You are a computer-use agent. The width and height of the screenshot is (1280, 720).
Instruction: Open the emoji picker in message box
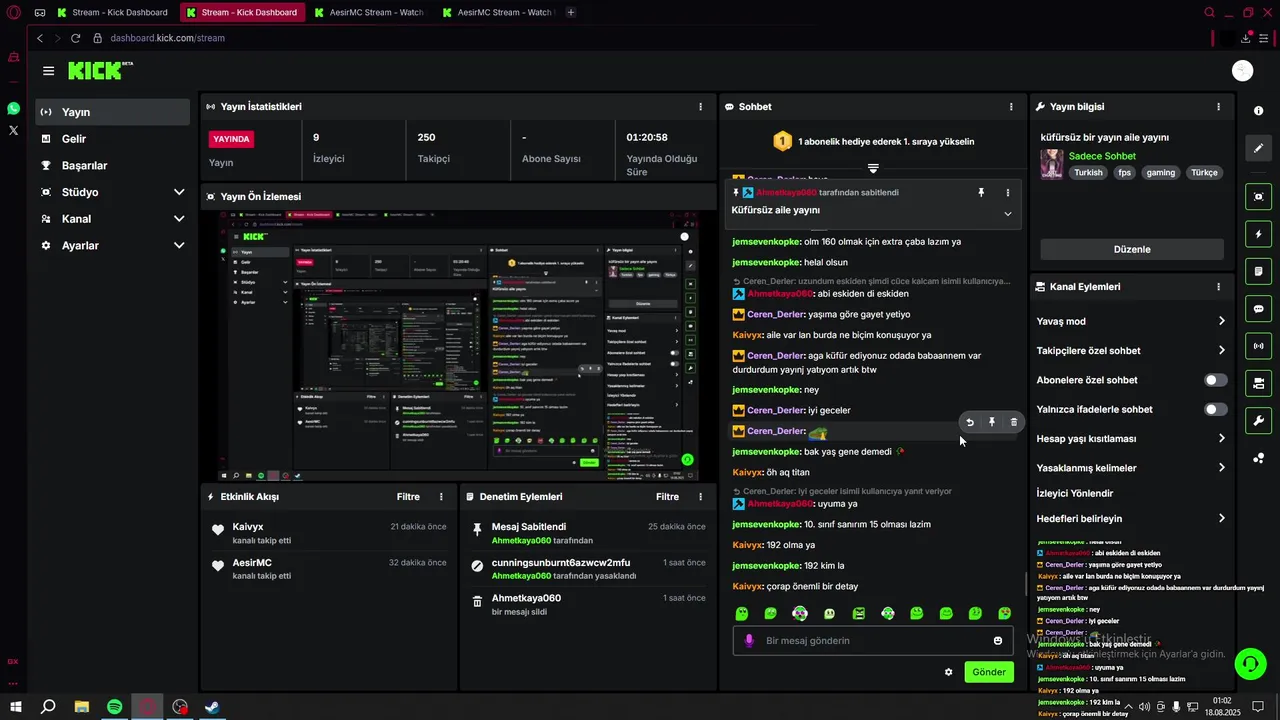point(998,641)
